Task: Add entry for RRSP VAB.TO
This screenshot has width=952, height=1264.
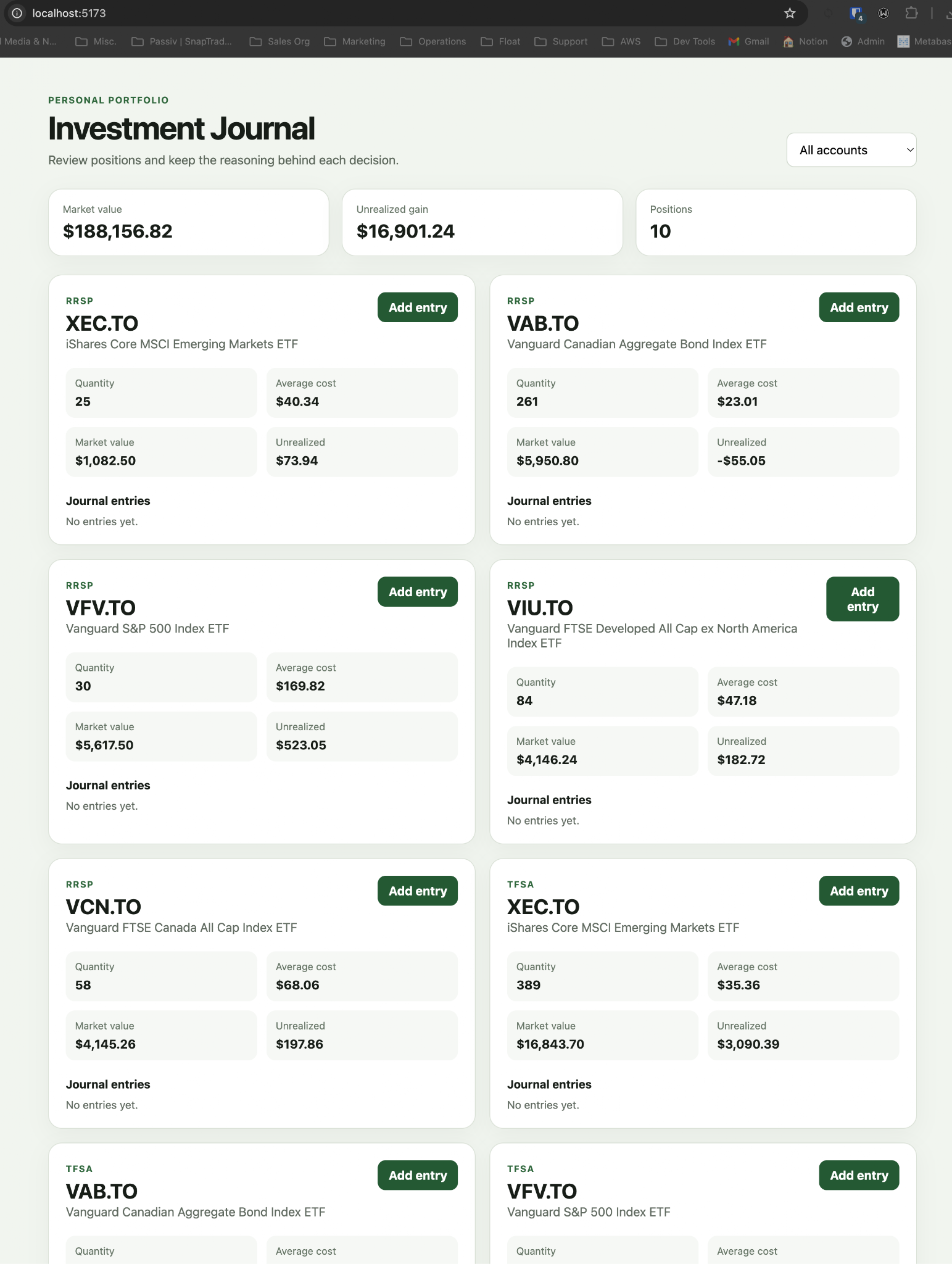Action: point(859,307)
